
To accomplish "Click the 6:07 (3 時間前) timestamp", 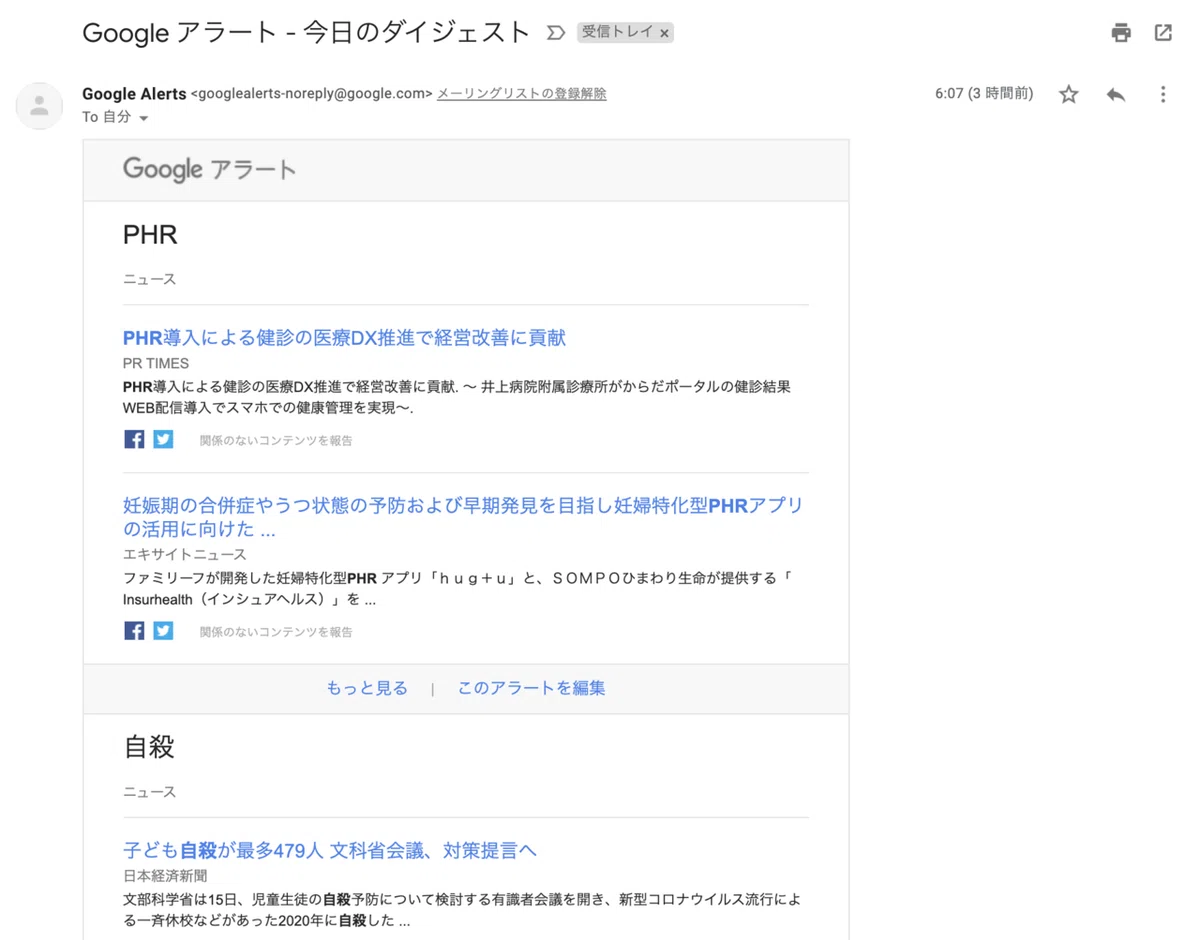I will click(984, 93).
